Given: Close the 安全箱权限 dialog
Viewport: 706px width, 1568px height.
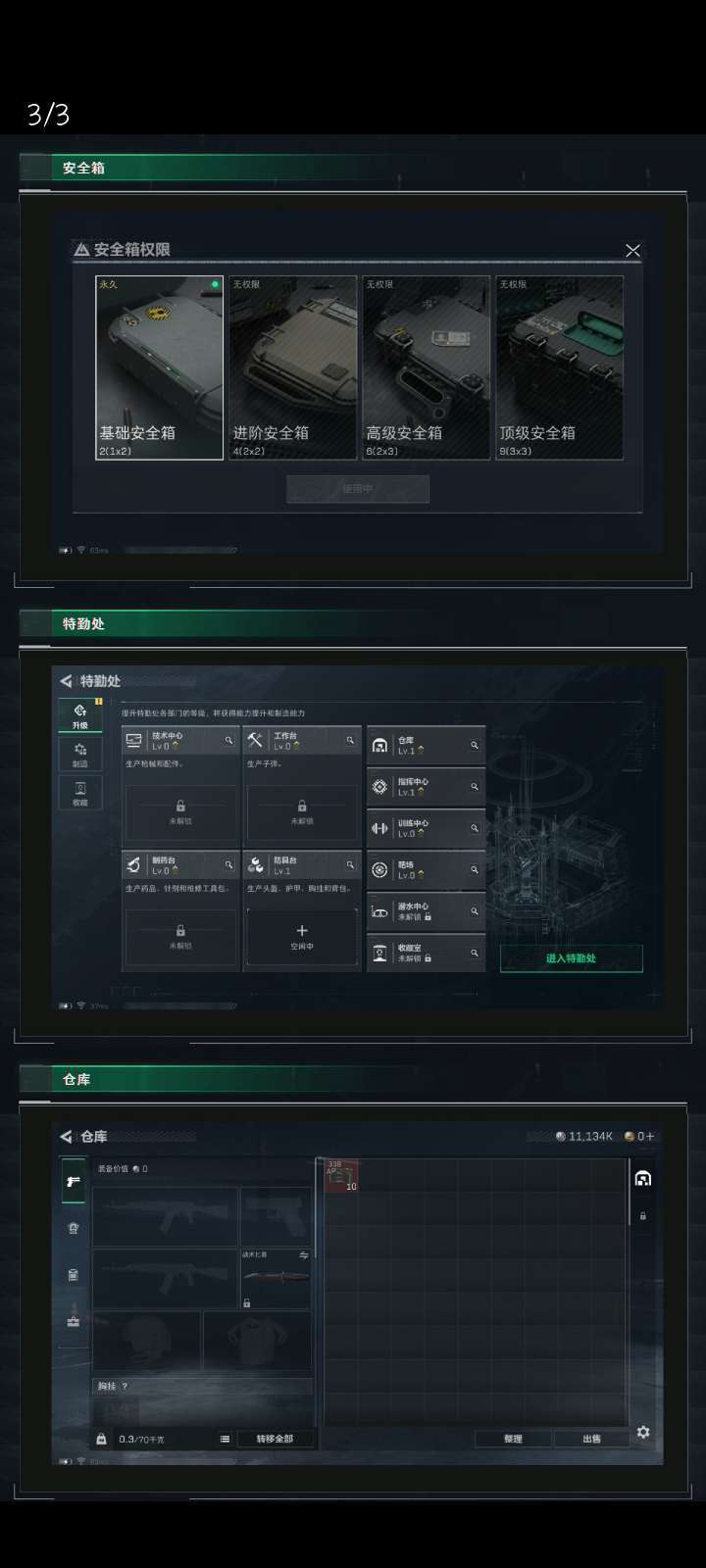Looking at the screenshot, I should click(632, 251).
